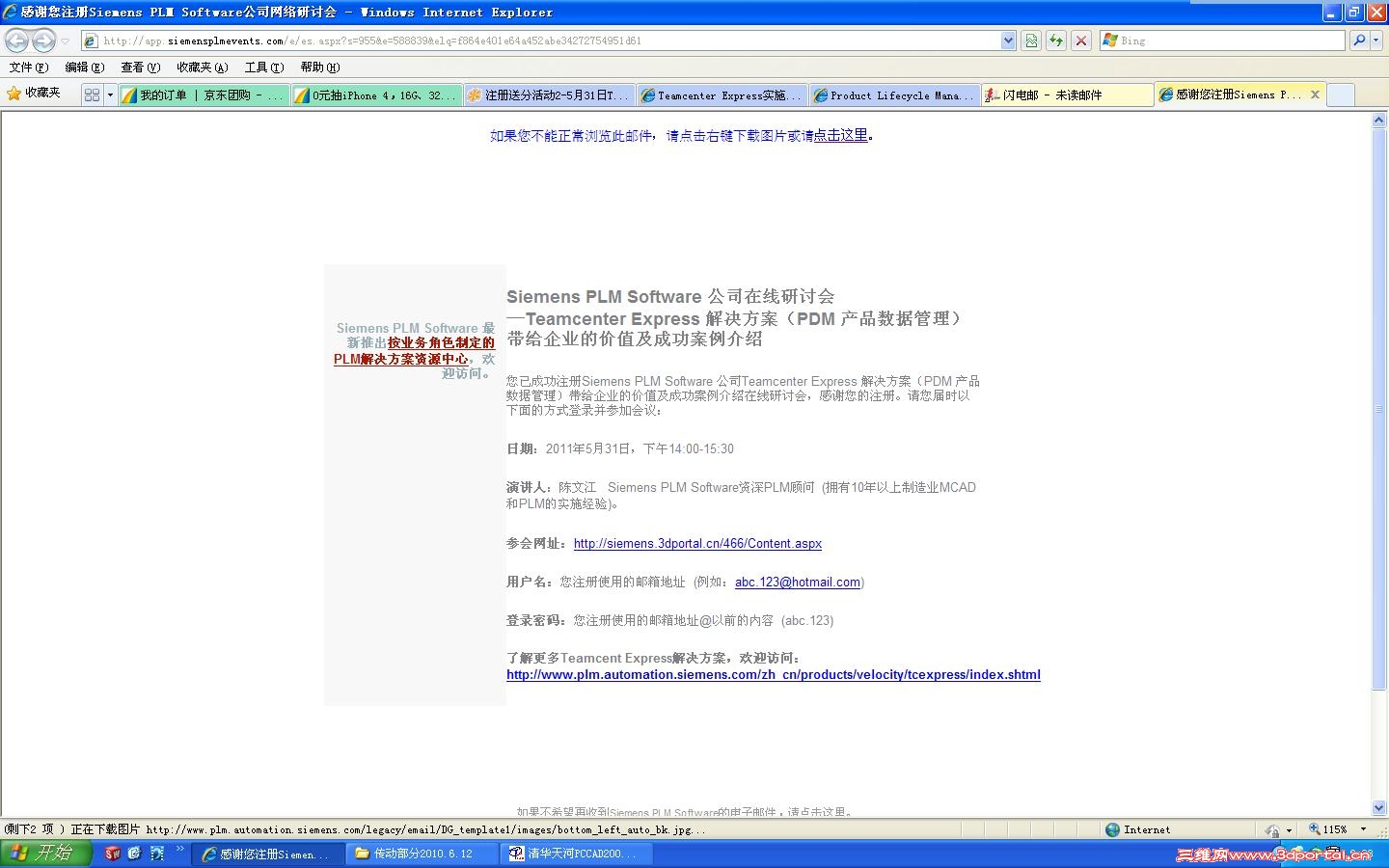Viewport: 1389px width, 868px height.
Task: Click the Internet Explorer quick launch icon
Action: click(135, 854)
